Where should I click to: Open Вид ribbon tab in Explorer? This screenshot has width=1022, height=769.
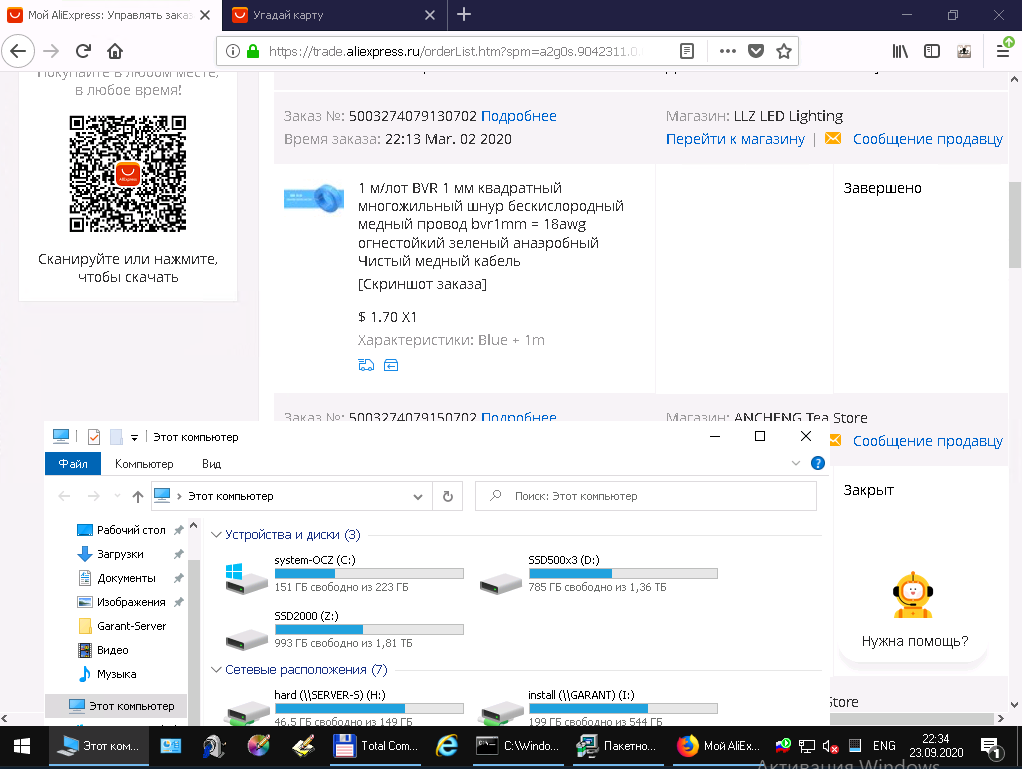[x=211, y=463]
